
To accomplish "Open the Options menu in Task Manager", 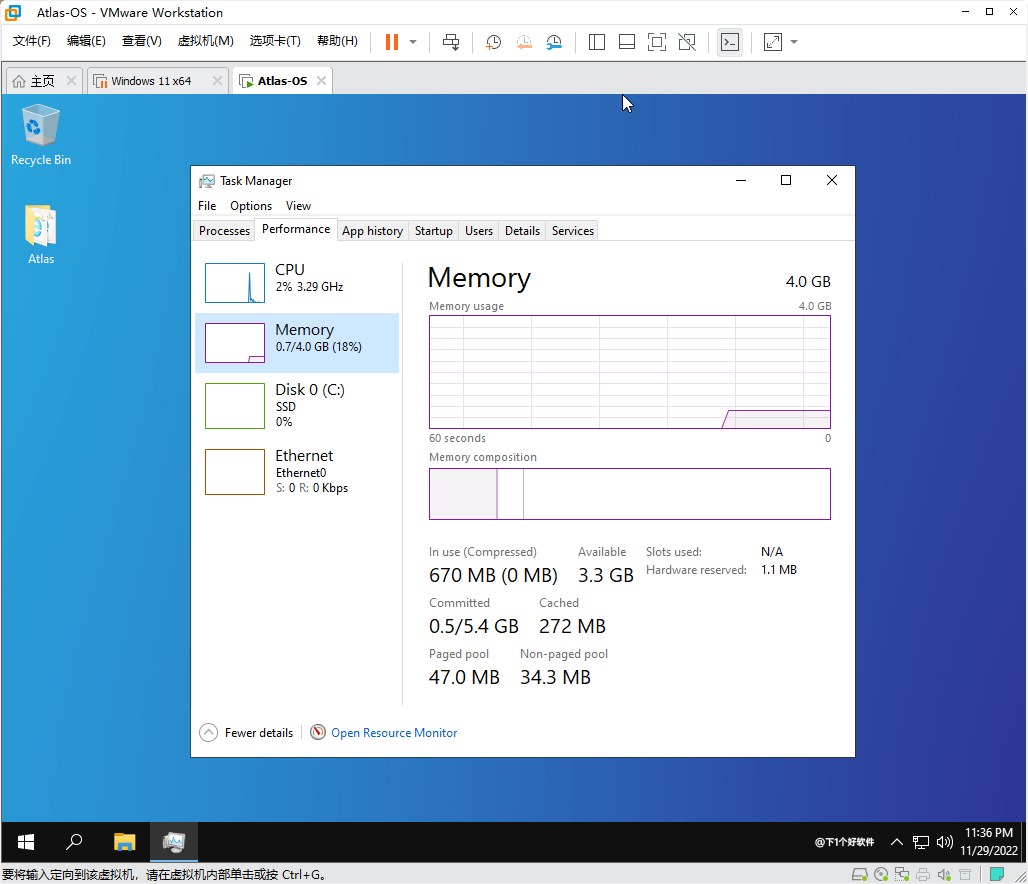I will (251, 205).
